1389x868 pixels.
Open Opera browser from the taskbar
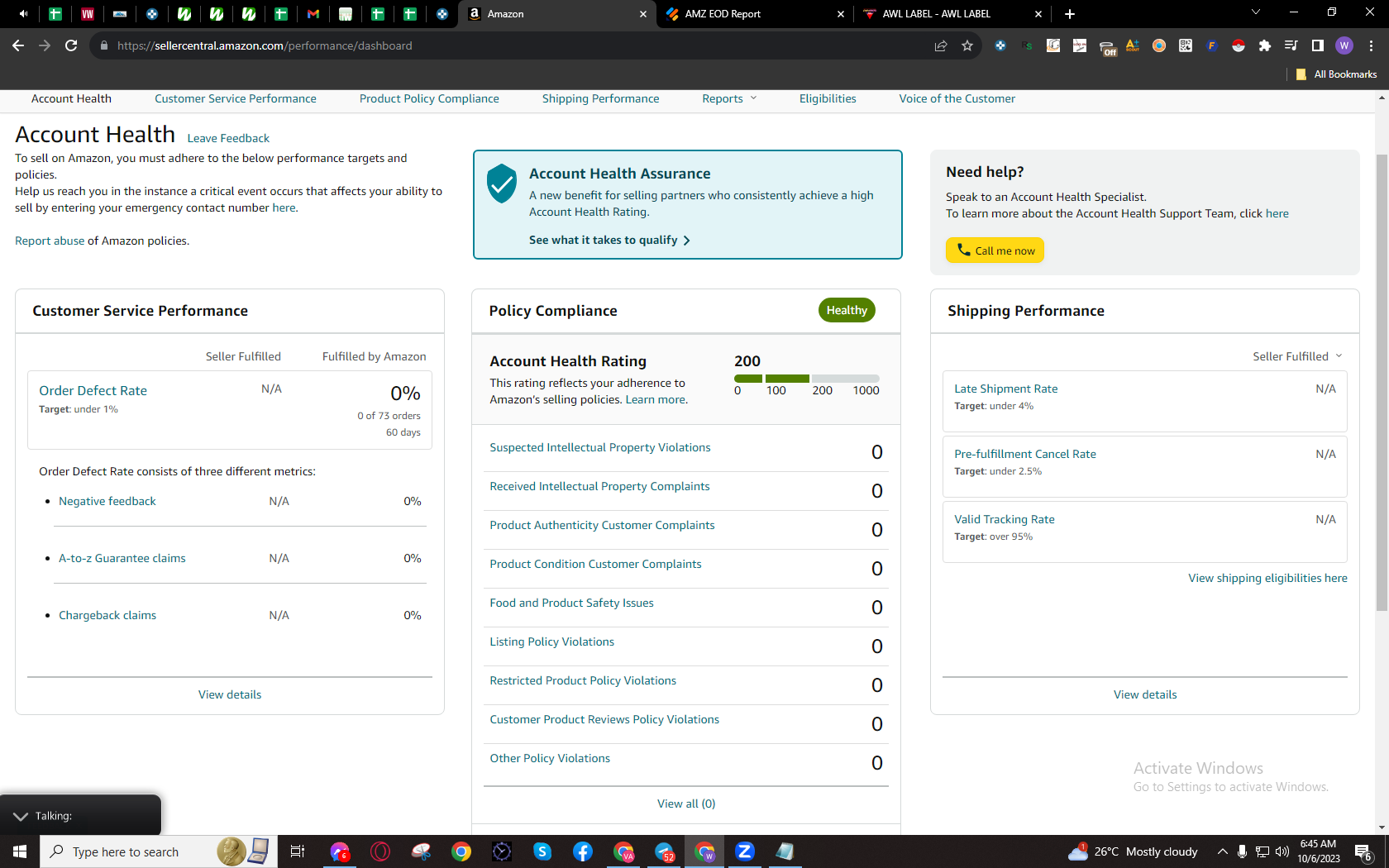pyautogui.click(x=380, y=851)
